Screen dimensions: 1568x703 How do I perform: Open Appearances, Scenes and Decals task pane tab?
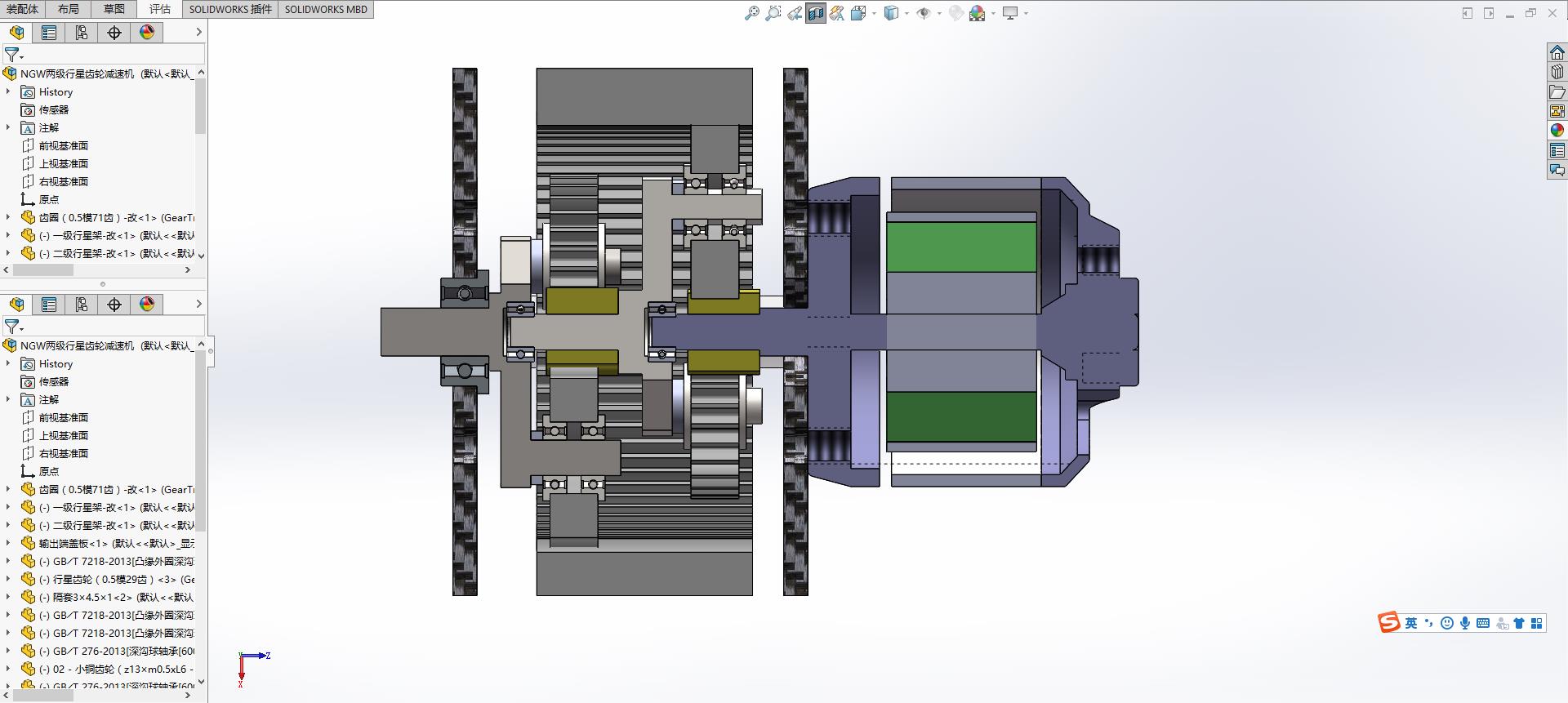1557,131
